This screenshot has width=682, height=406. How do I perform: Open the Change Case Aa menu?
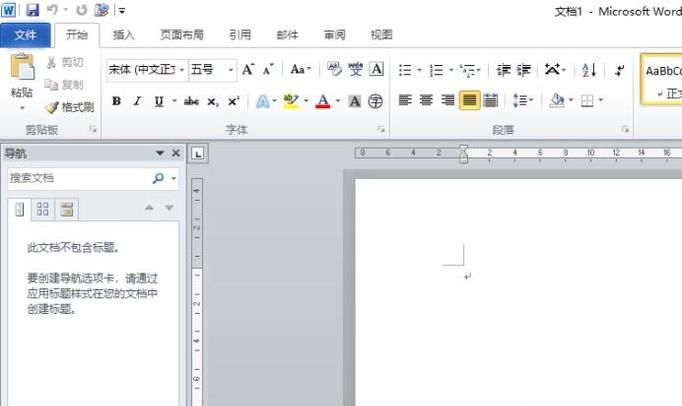click(301, 69)
